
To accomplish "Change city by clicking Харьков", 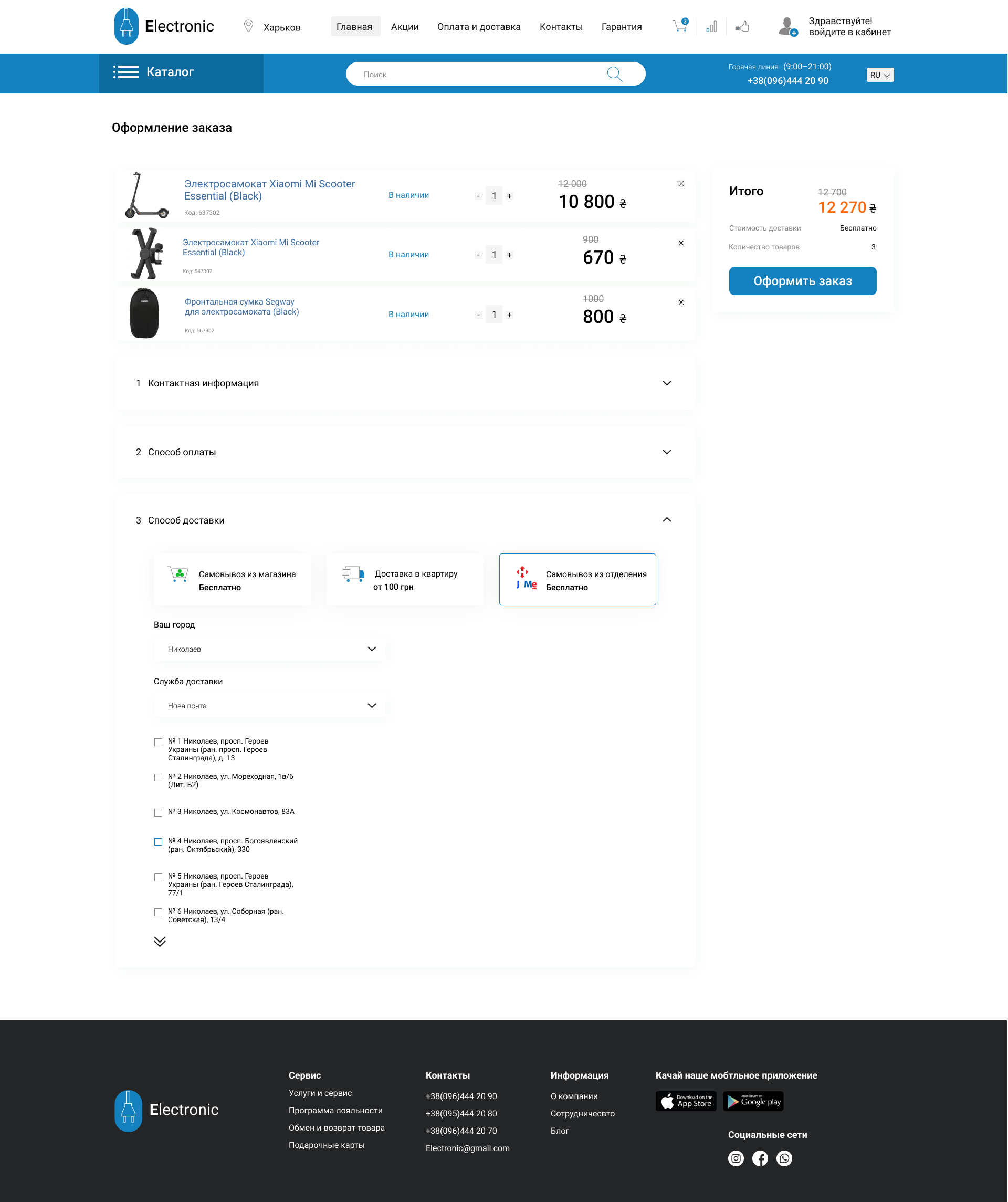I will click(x=282, y=27).
